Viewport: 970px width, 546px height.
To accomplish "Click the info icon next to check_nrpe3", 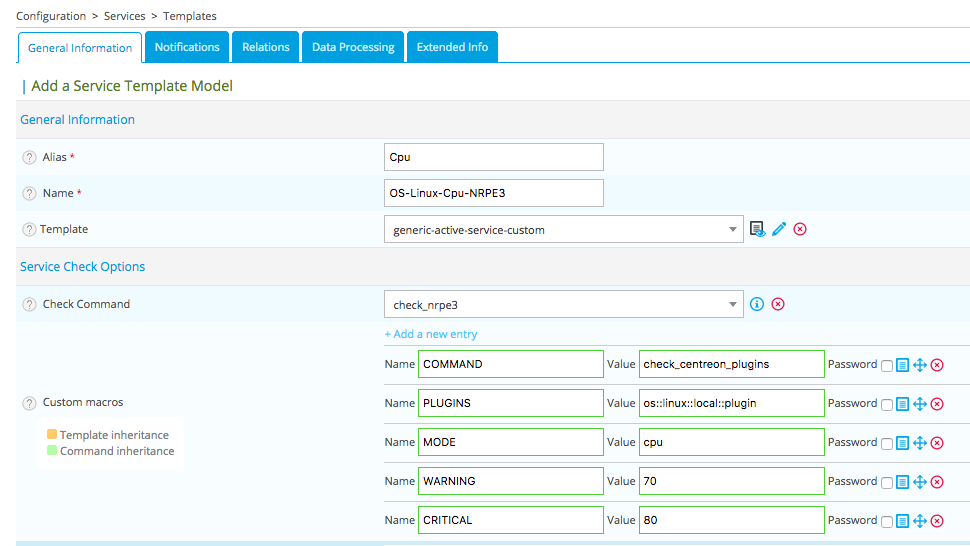I will click(757, 304).
